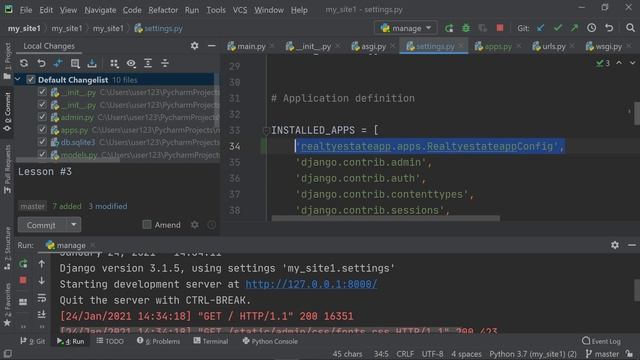This screenshot has width=640, height=360.
Task: Toggle checkbox for admin.py
Action: click(42, 117)
